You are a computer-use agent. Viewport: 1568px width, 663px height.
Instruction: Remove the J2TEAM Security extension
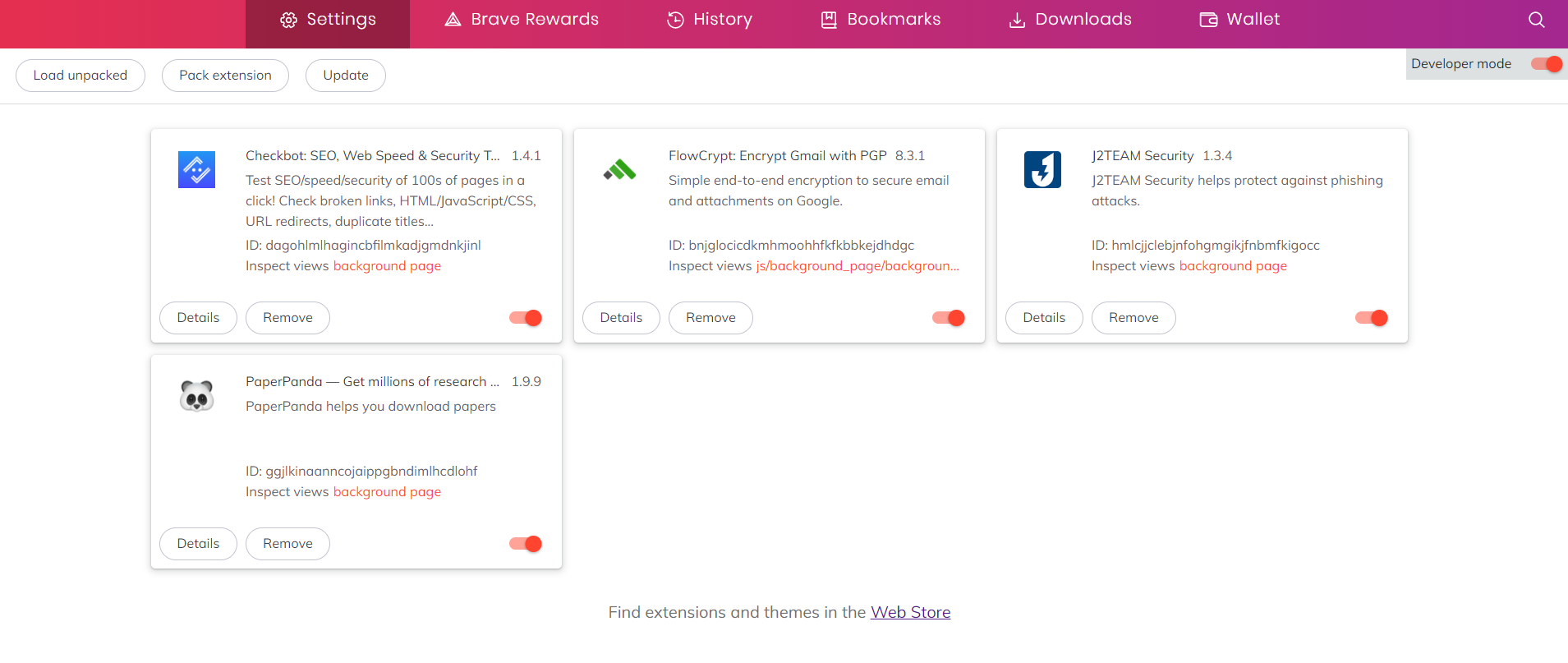[x=1133, y=318]
